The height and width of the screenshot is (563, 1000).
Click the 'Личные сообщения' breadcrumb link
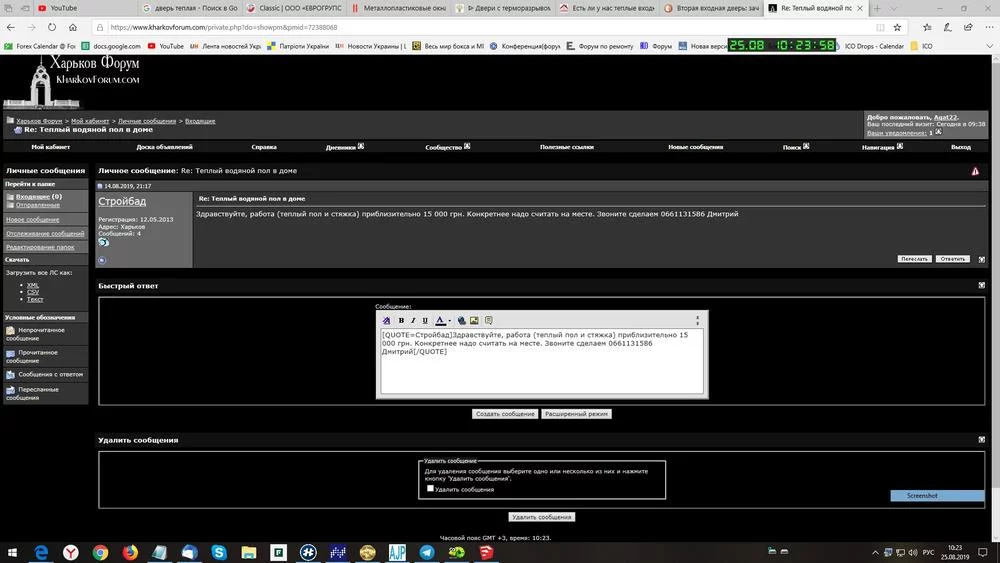click(x=147, y=121)
